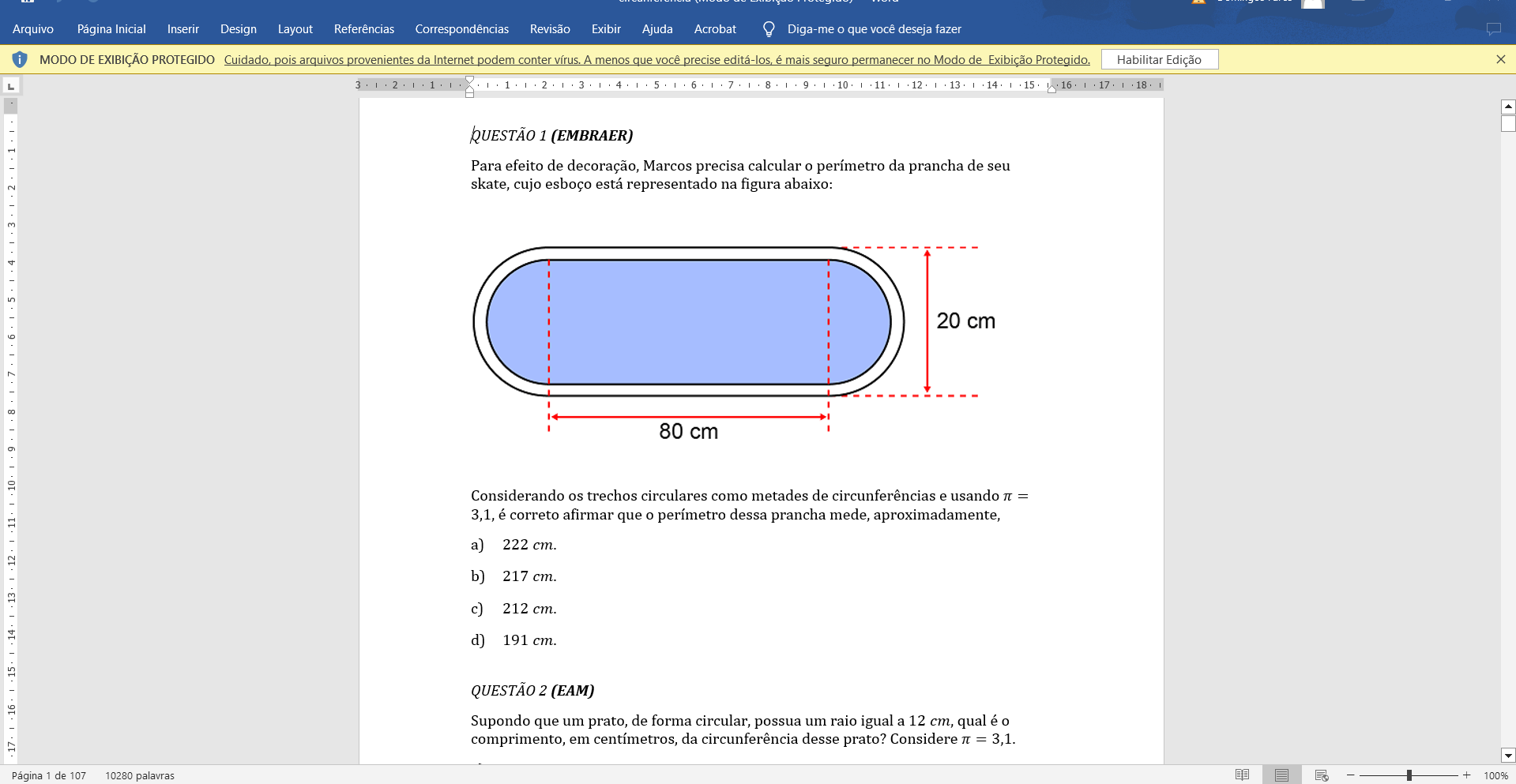Click the '10280 palavras' word count
Viewport: 1516px width, 784px height.
pos(140,775)
